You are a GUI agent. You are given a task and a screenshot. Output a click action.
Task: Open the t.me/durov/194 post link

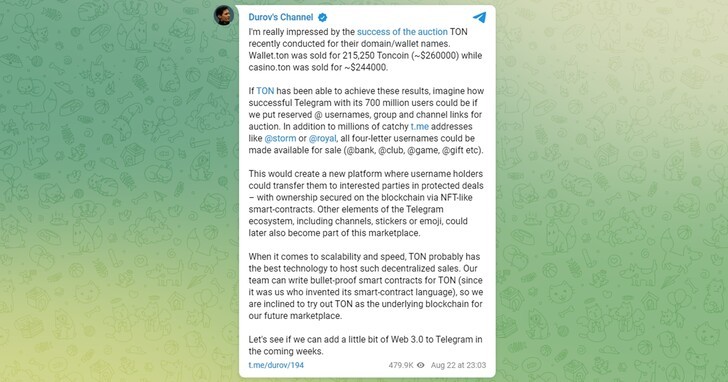[x=276, y=365]
